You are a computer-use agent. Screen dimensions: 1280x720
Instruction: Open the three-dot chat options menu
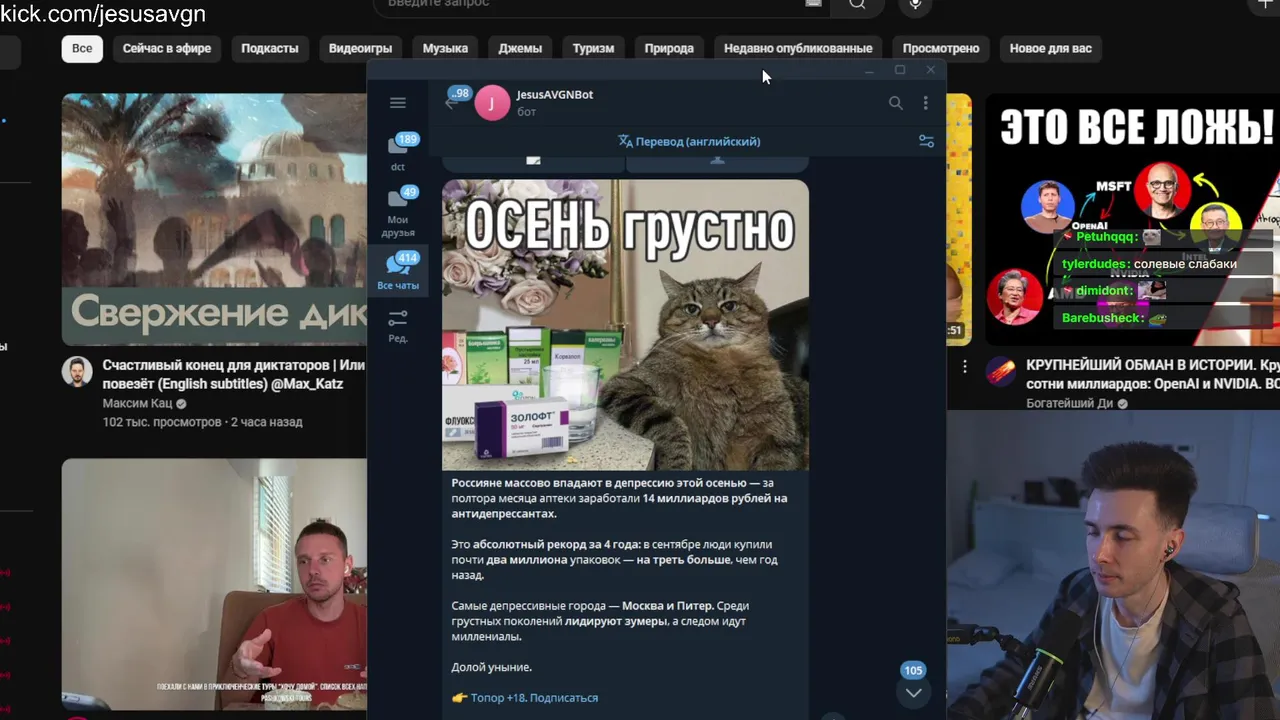pyautogui.click(x=926, y=103)
